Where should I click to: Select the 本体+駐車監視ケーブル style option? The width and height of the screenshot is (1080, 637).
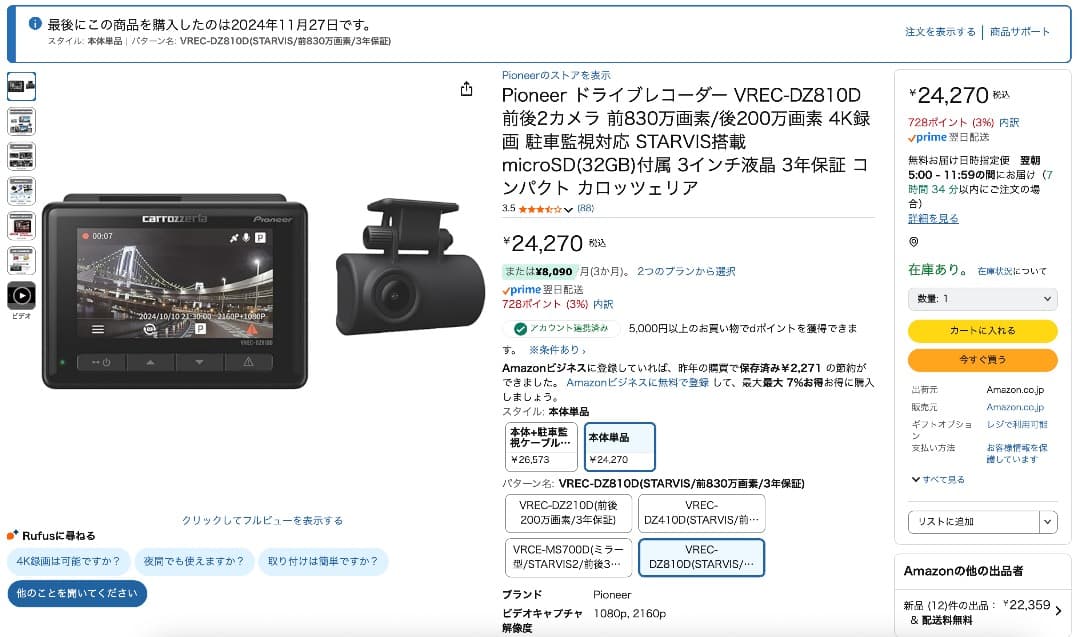click(x=539, y=446)
